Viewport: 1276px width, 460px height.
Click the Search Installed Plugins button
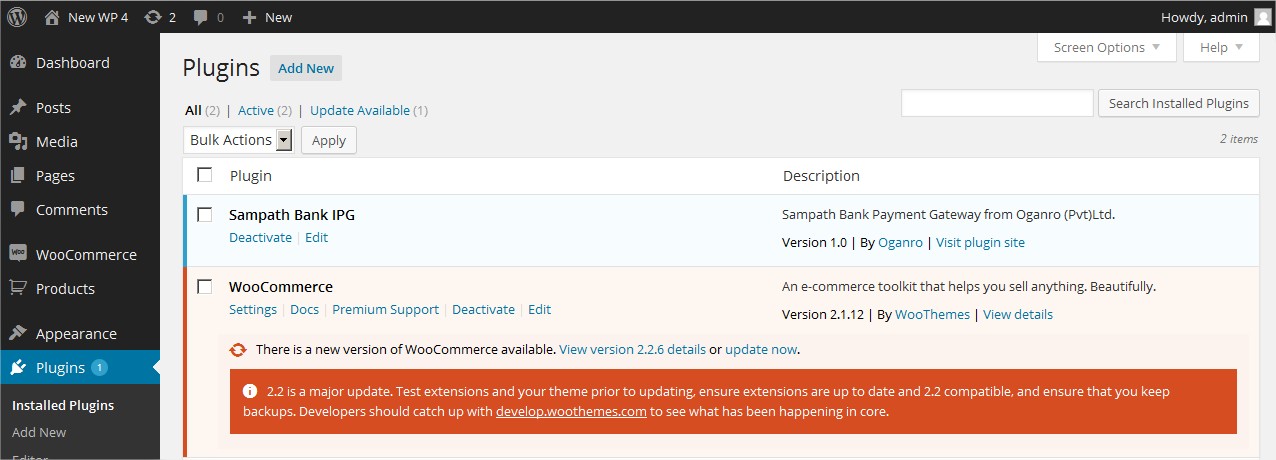(1179, 103)
